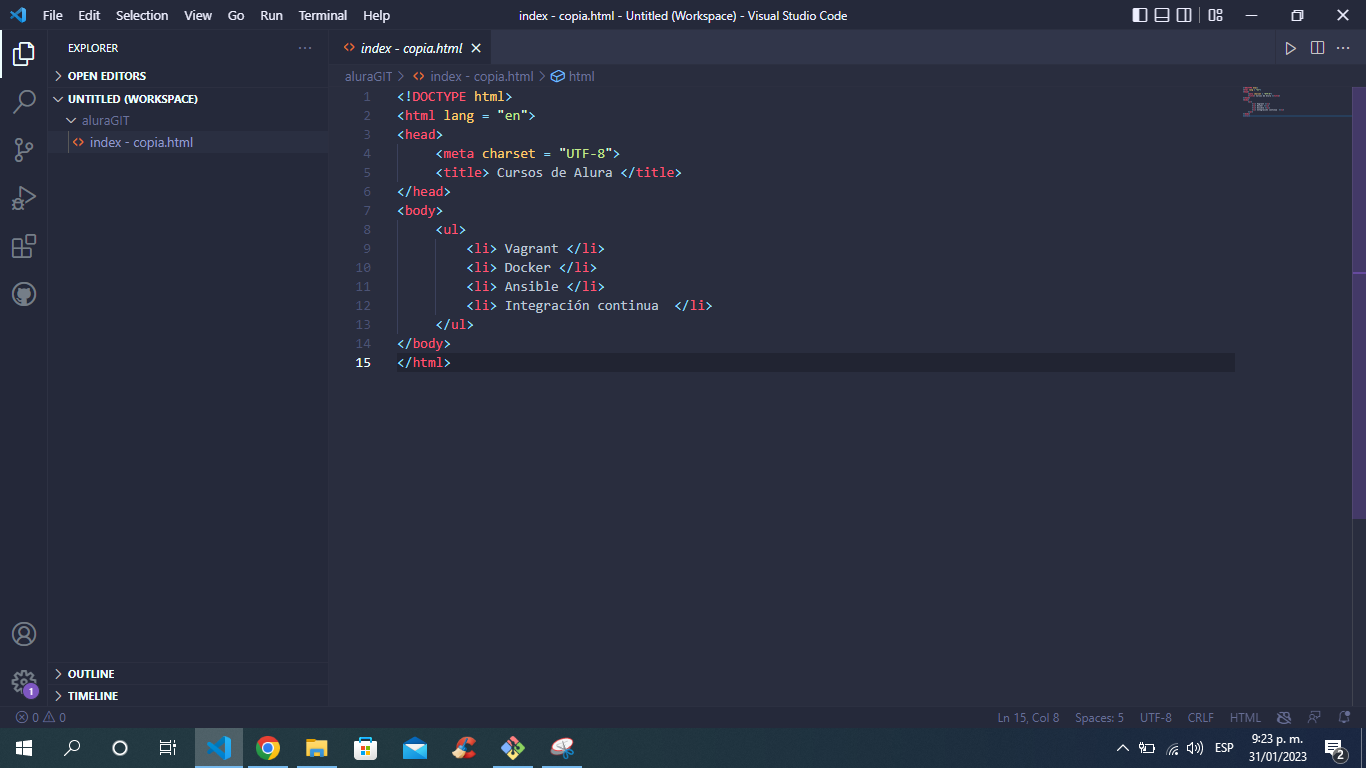Open the Search view in activity bar
Screen dimensions: 1366x768
24,102
